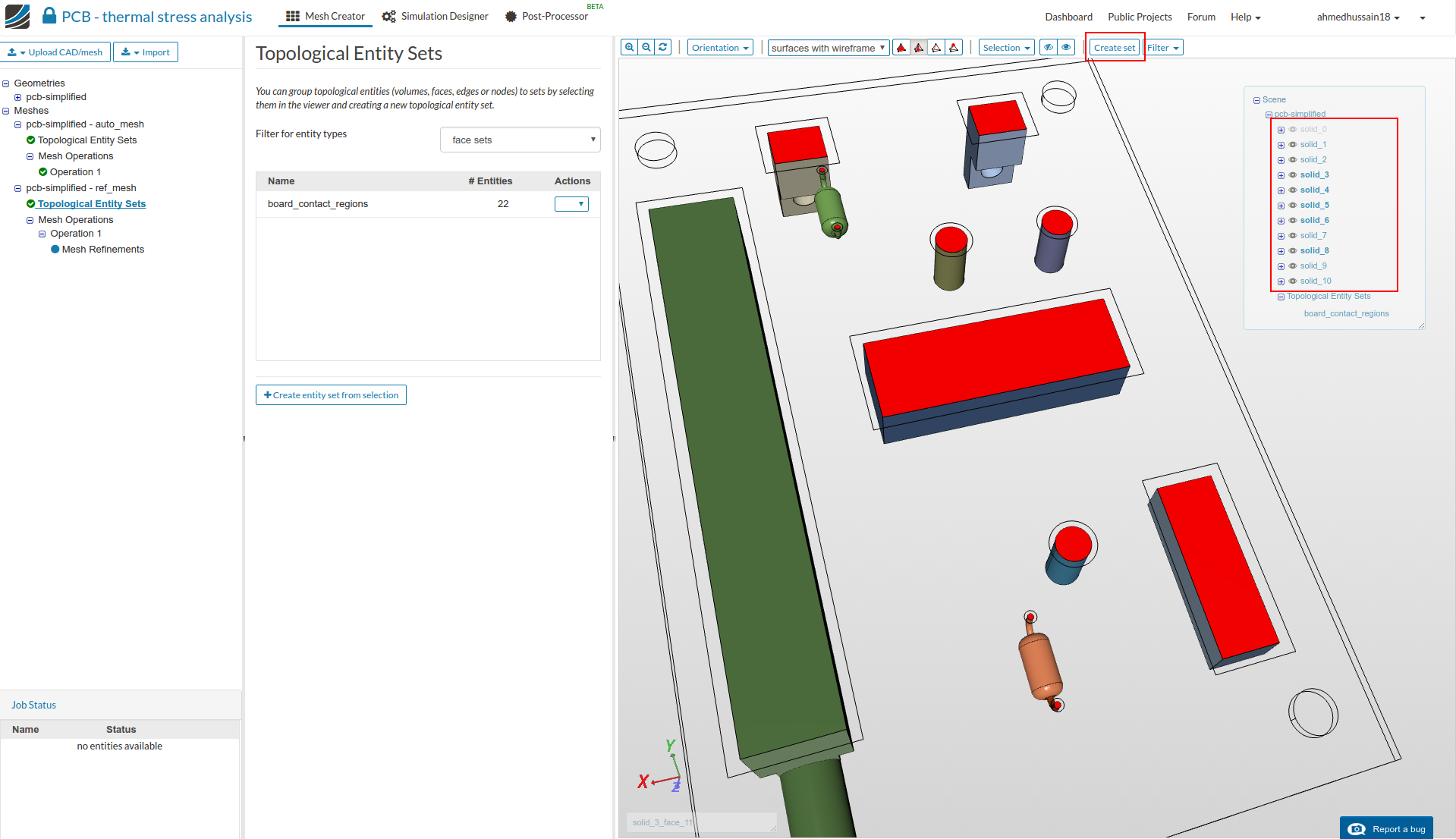The image size is (1456, 839).
Task: Click the SimScale logo icon
Action: point(17,17)
